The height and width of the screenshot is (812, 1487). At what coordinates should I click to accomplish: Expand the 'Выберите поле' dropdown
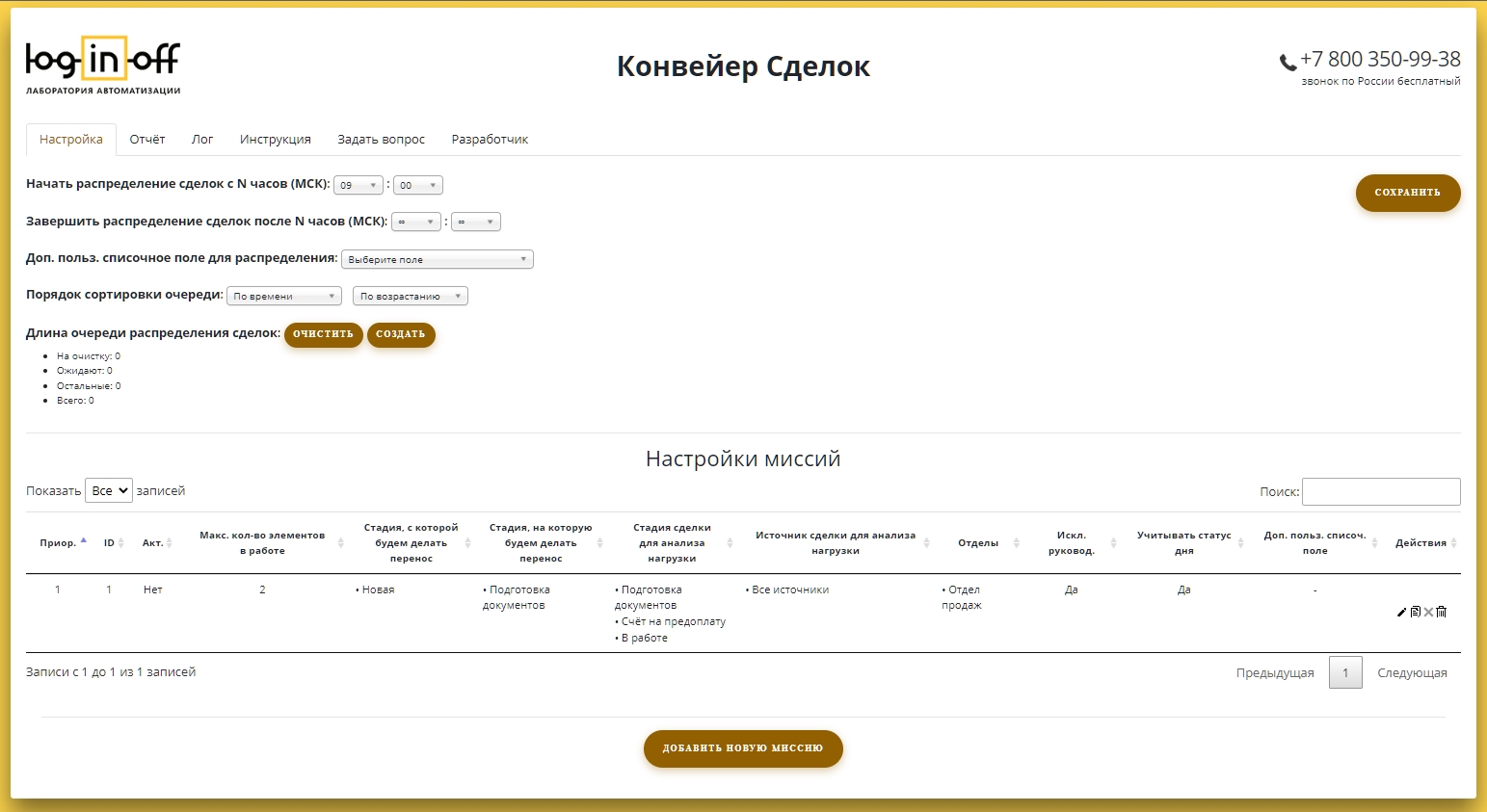pyautogui.click(x=437, y=259)
